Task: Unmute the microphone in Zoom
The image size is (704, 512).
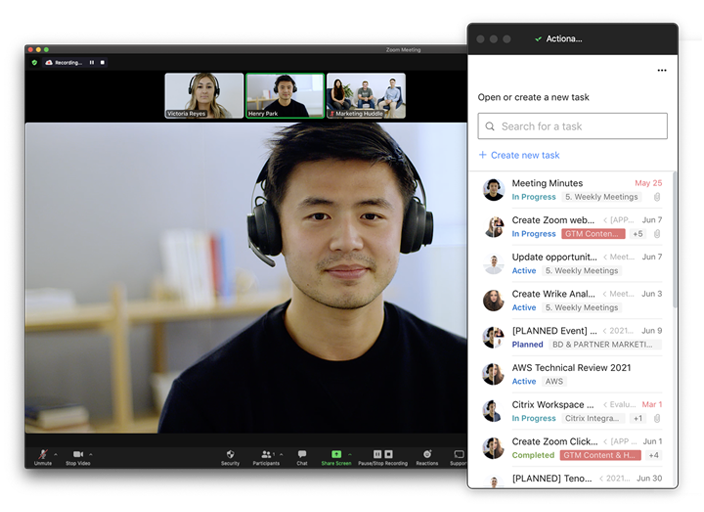Action: (43, 455)
